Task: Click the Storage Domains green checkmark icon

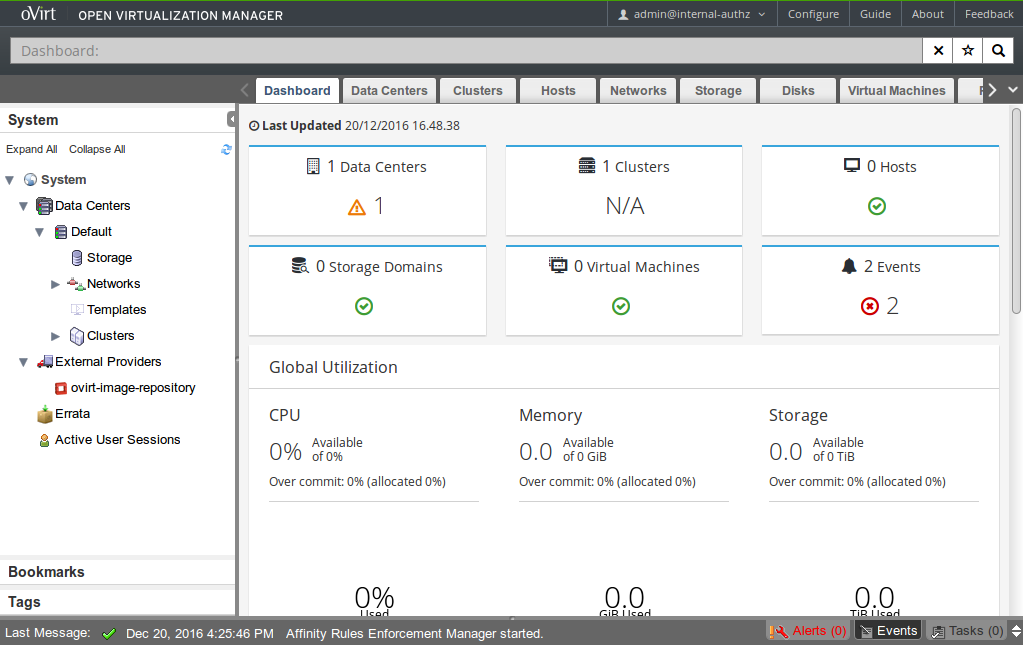Action: [364, 306]
